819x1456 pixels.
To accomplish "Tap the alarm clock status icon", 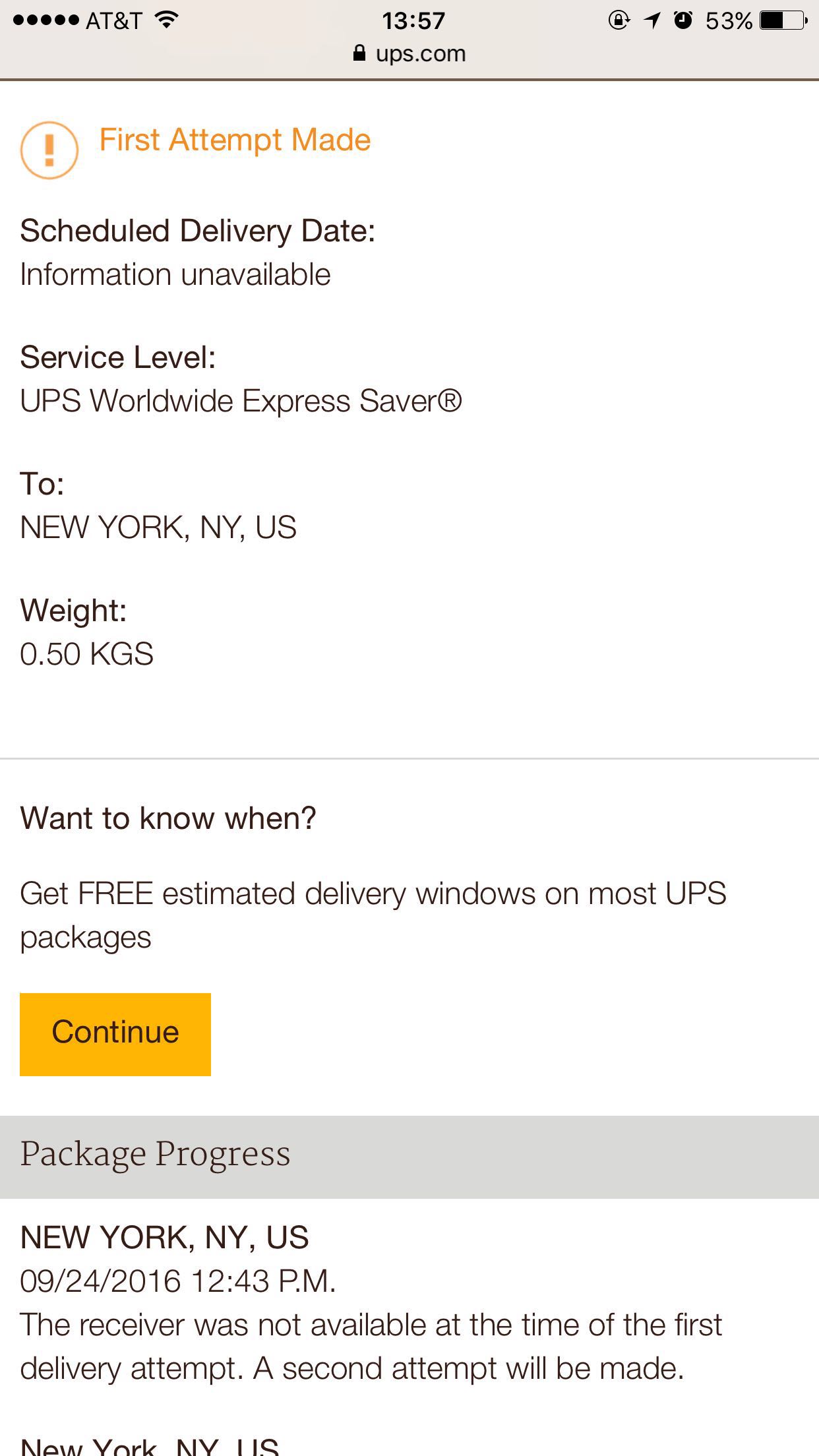I will point(684,20).
